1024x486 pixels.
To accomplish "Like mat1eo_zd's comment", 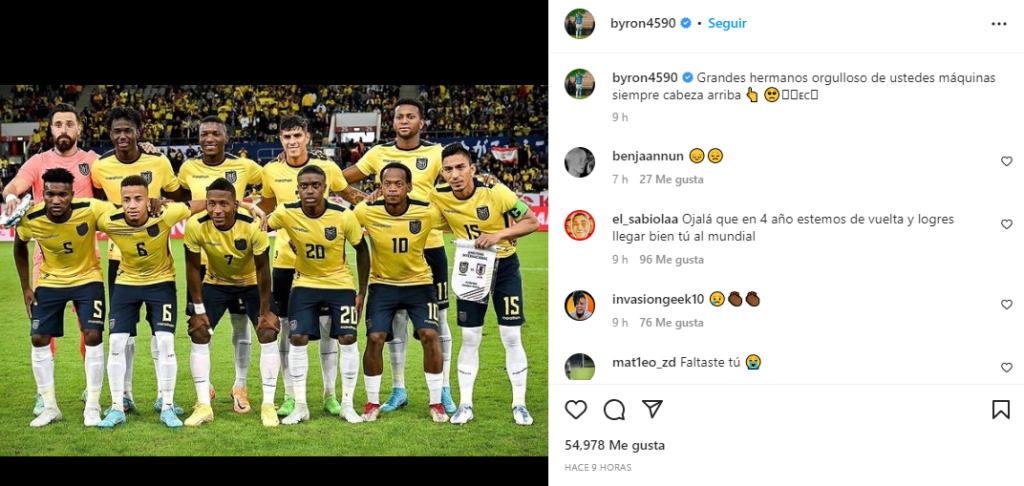I will pos(1006,367).
